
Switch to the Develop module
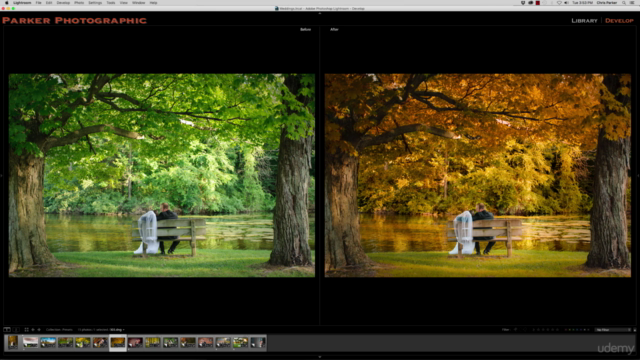619,20
